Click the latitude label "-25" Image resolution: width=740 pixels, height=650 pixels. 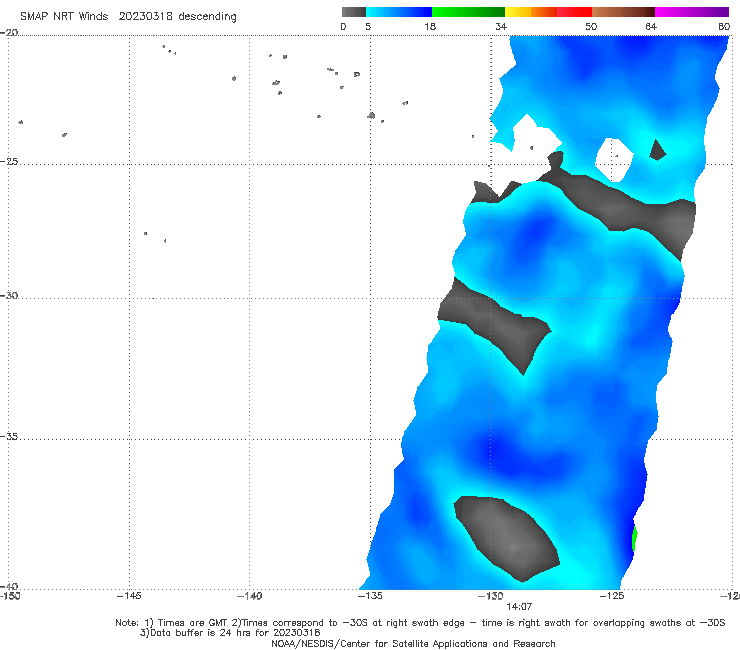9,161
